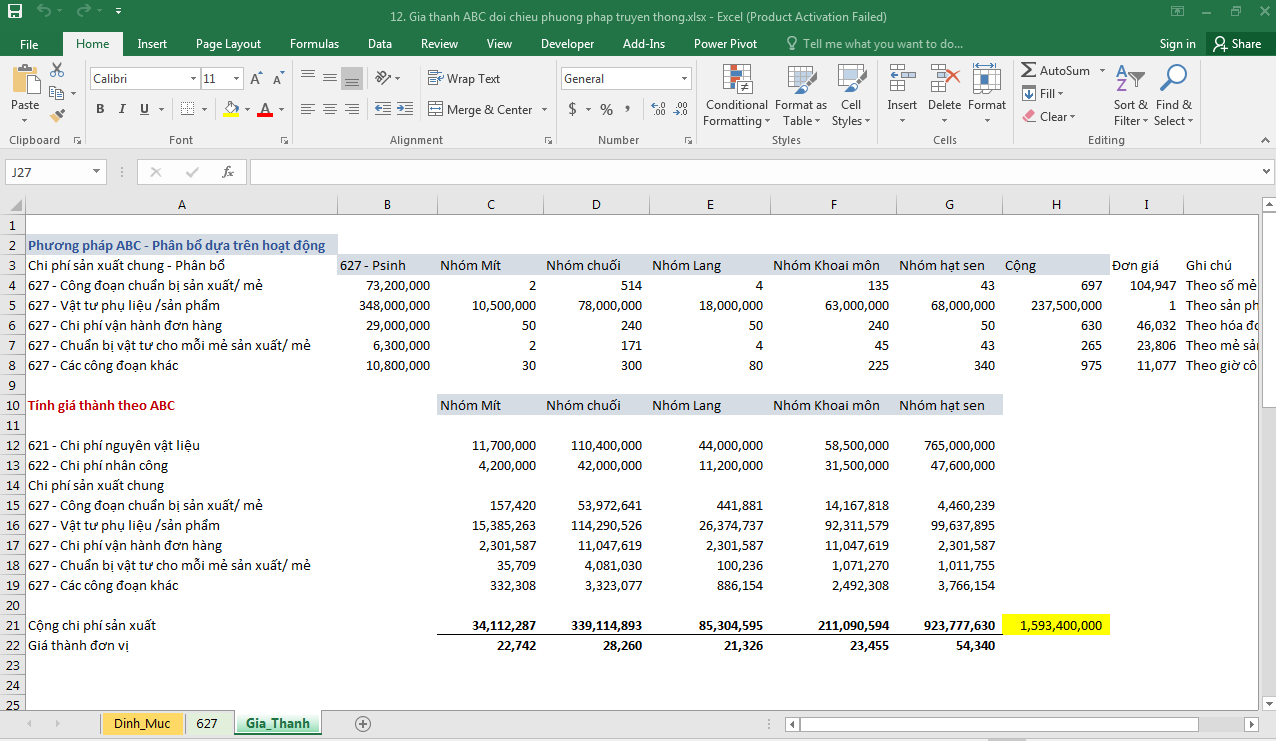Click into the formula bar input
1276x741 pixels.
tap(750, 172)
